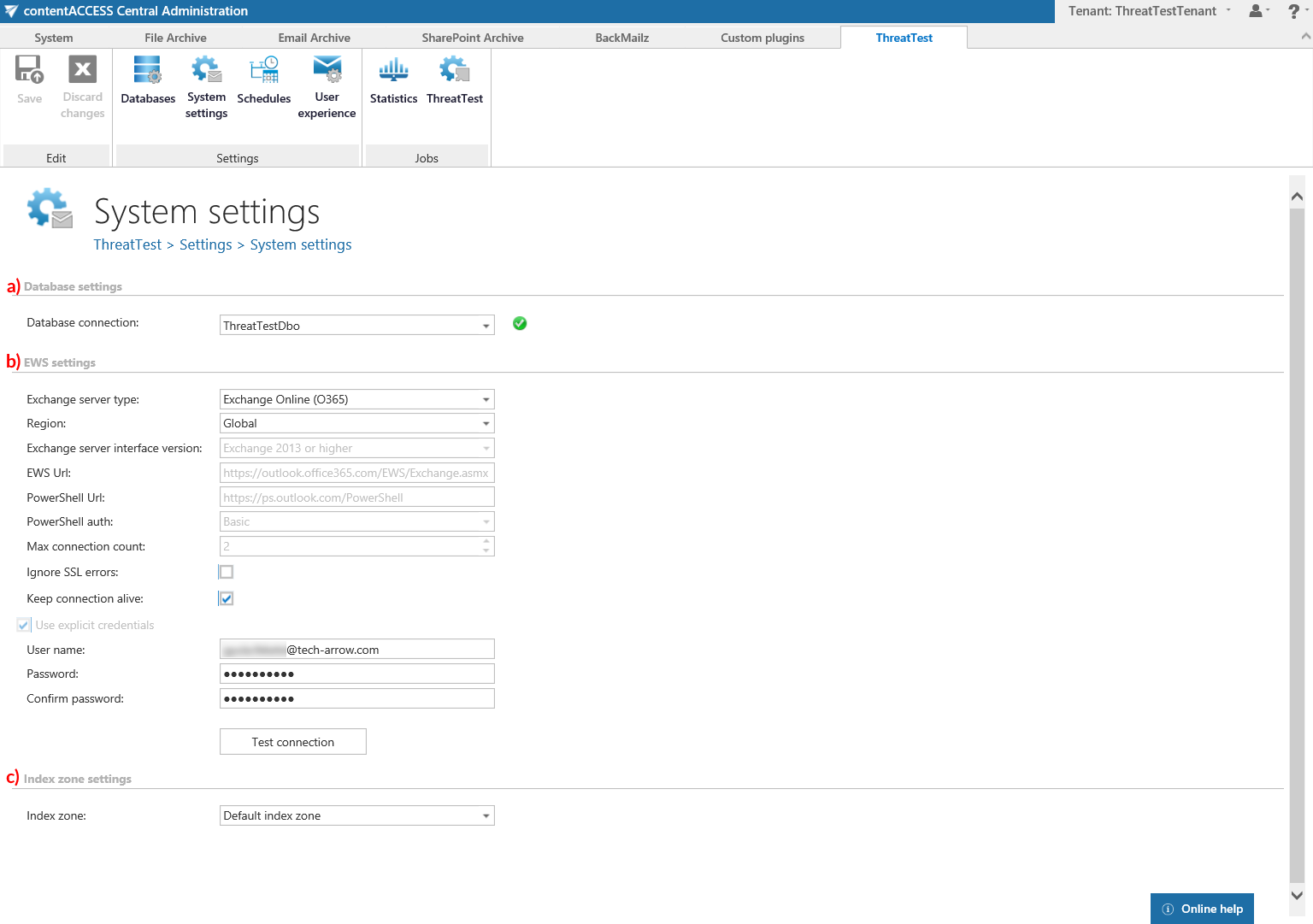
Task: Open the ThreatTest jobs icon
Action: tap(455, 71)
